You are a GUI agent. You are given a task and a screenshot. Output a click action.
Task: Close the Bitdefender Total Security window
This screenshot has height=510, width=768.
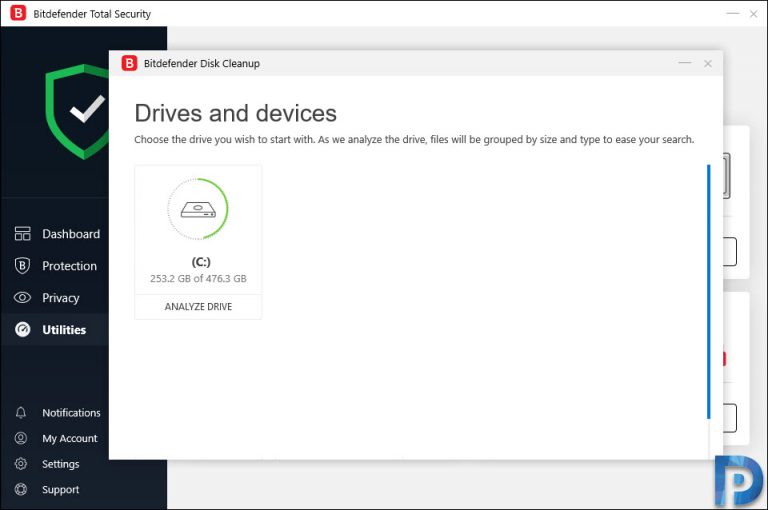754,14
